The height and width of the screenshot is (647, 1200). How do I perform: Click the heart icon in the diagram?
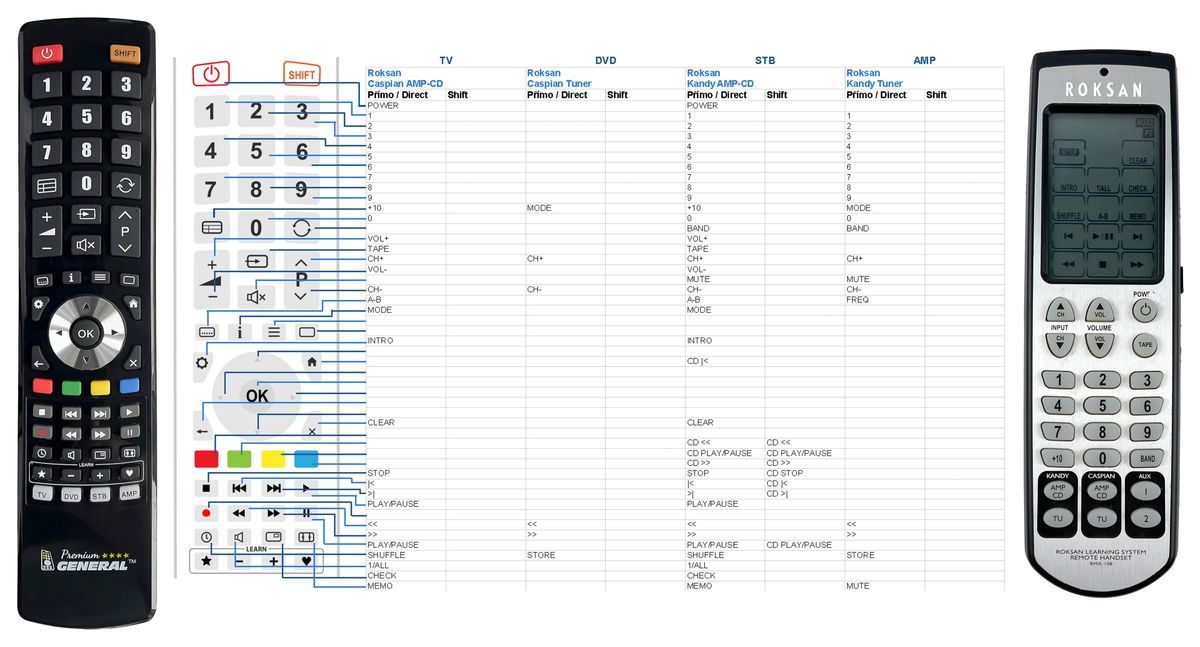[x=307, y=561]
